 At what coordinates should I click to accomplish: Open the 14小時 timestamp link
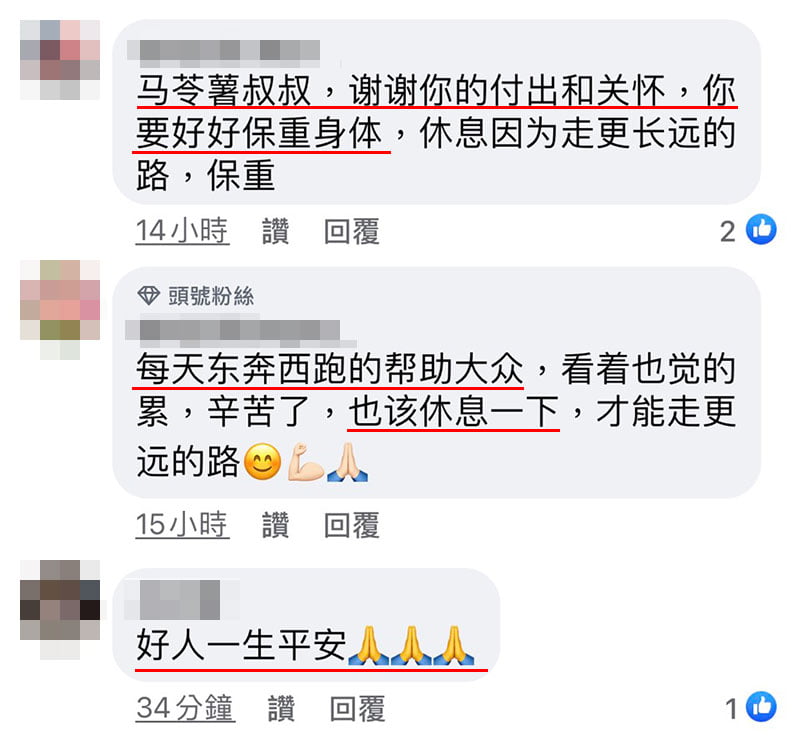[182, 231]
